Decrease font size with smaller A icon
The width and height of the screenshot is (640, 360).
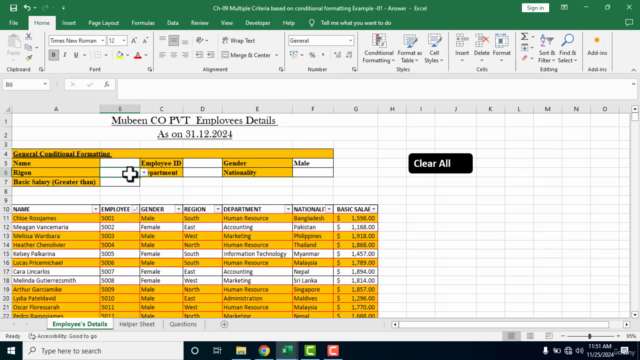tap(145, 40)
